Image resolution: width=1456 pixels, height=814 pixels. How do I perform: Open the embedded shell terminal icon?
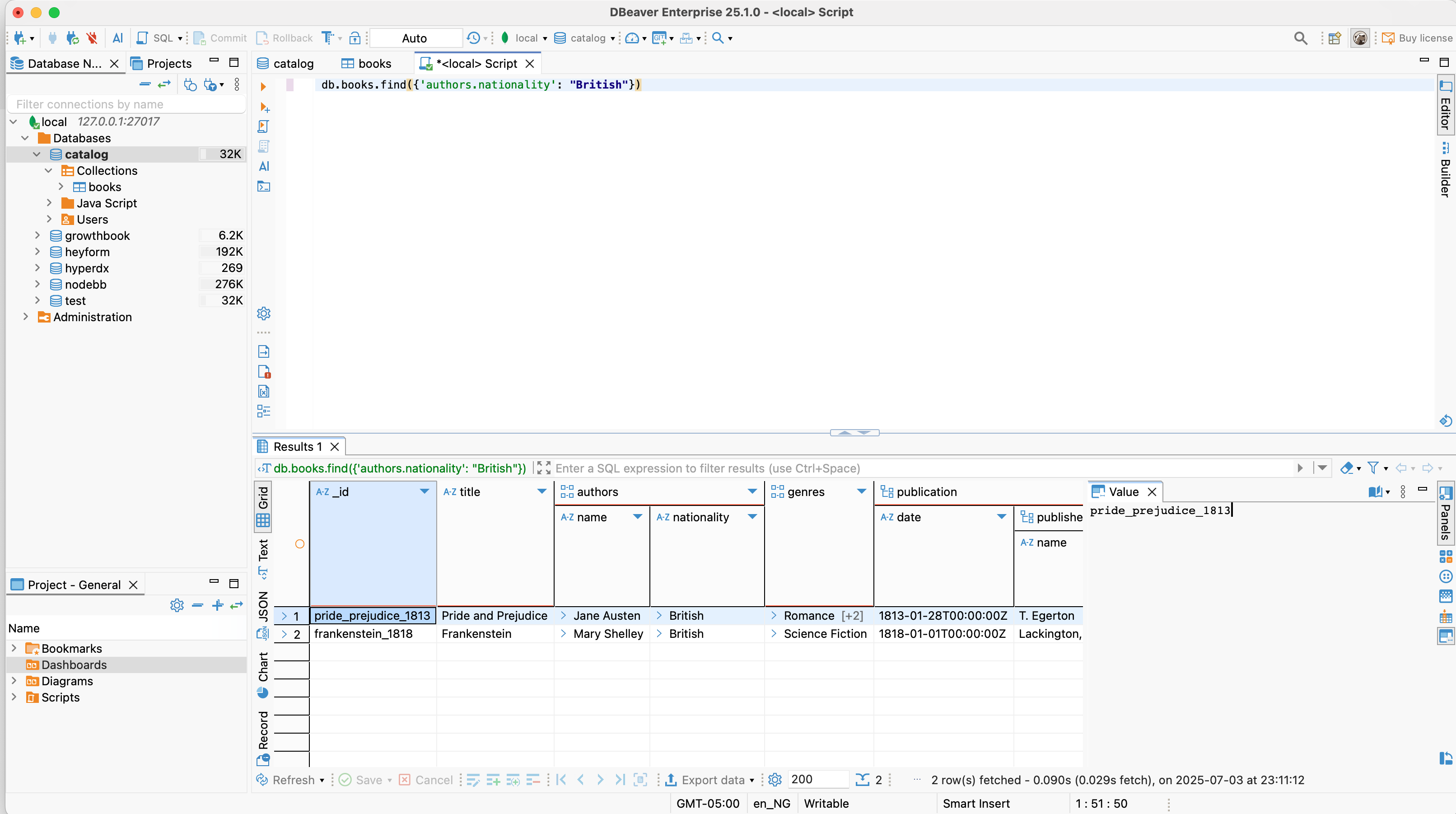pyautogui.click(x=264, y=187)
